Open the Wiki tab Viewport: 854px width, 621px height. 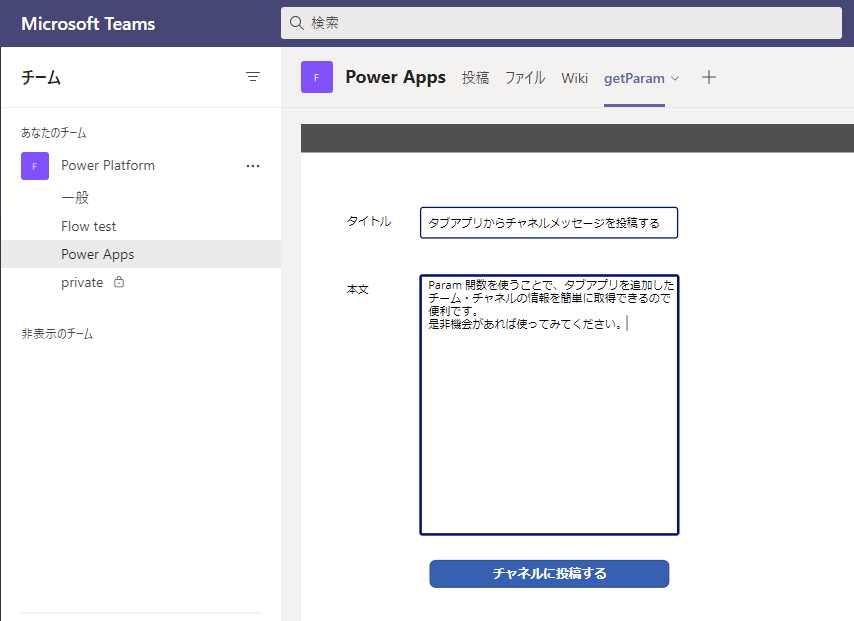click(575, 78)
